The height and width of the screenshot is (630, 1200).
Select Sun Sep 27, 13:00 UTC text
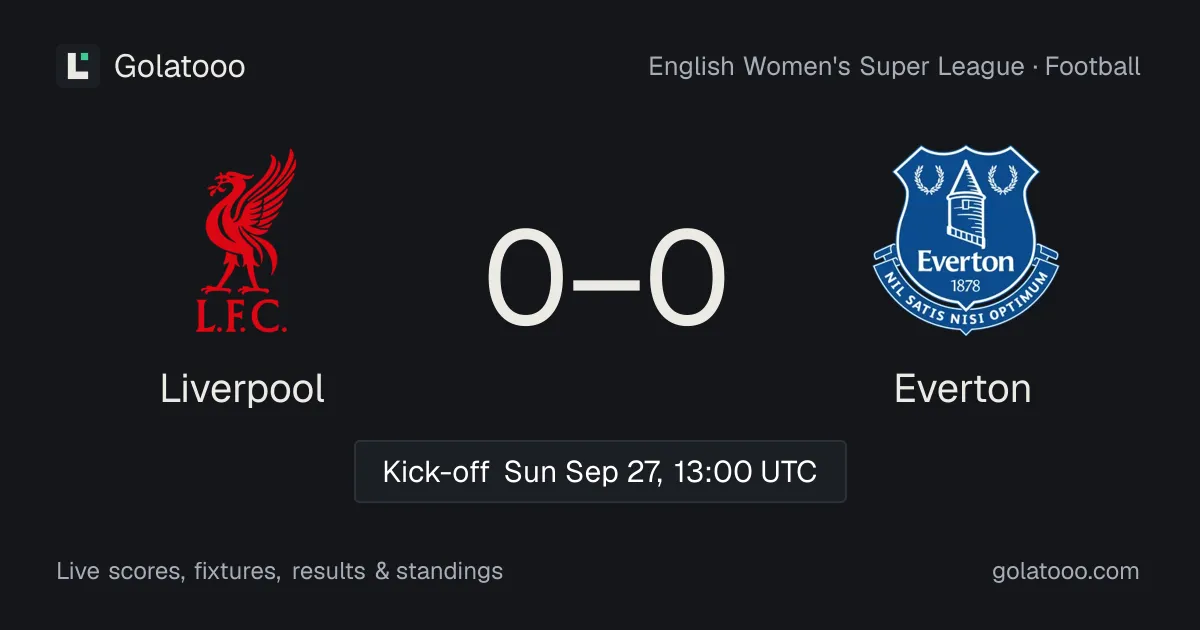click(661, 471)
